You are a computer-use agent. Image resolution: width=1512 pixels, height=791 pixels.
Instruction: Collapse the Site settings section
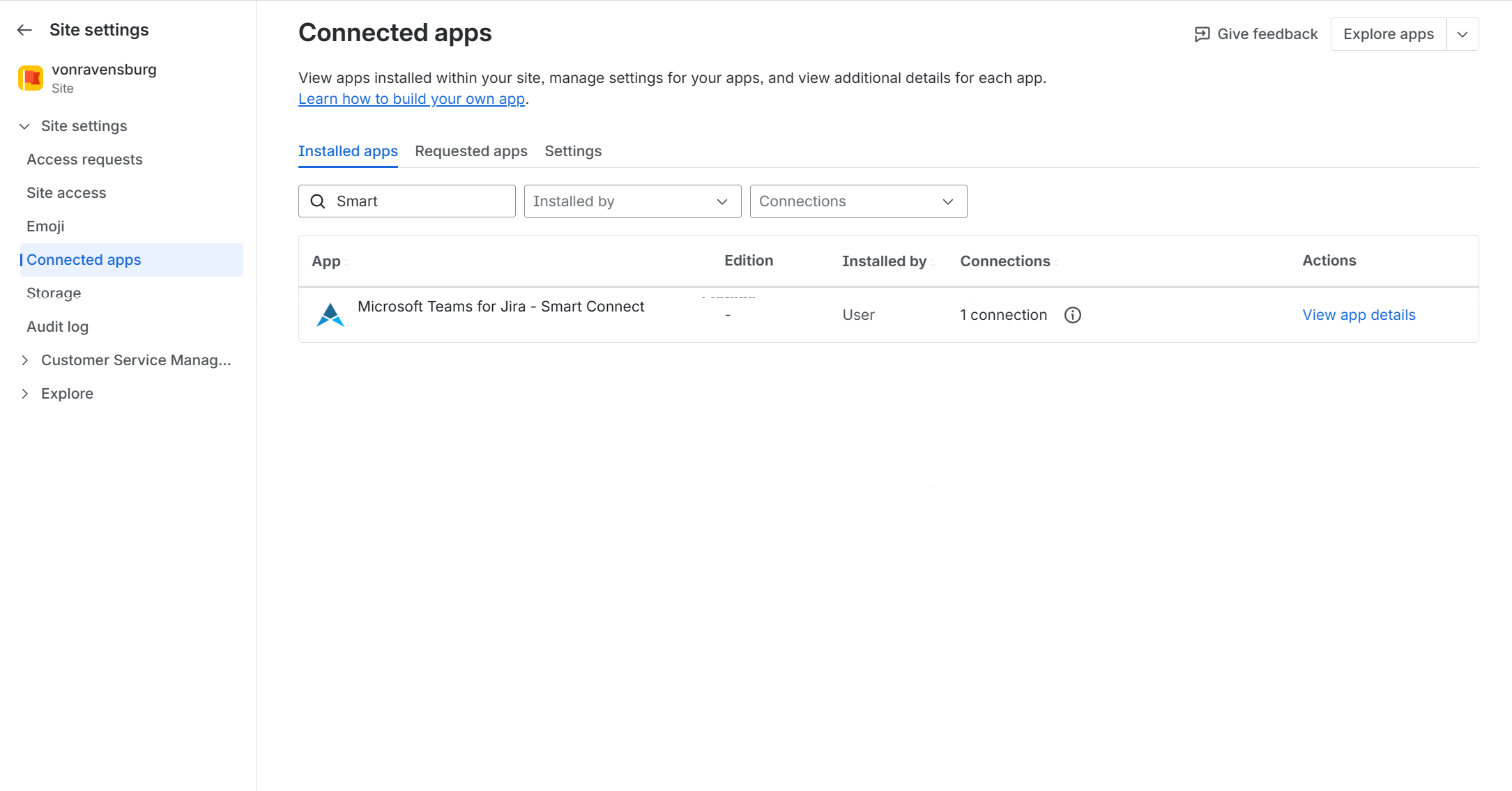tap(25, 126)
